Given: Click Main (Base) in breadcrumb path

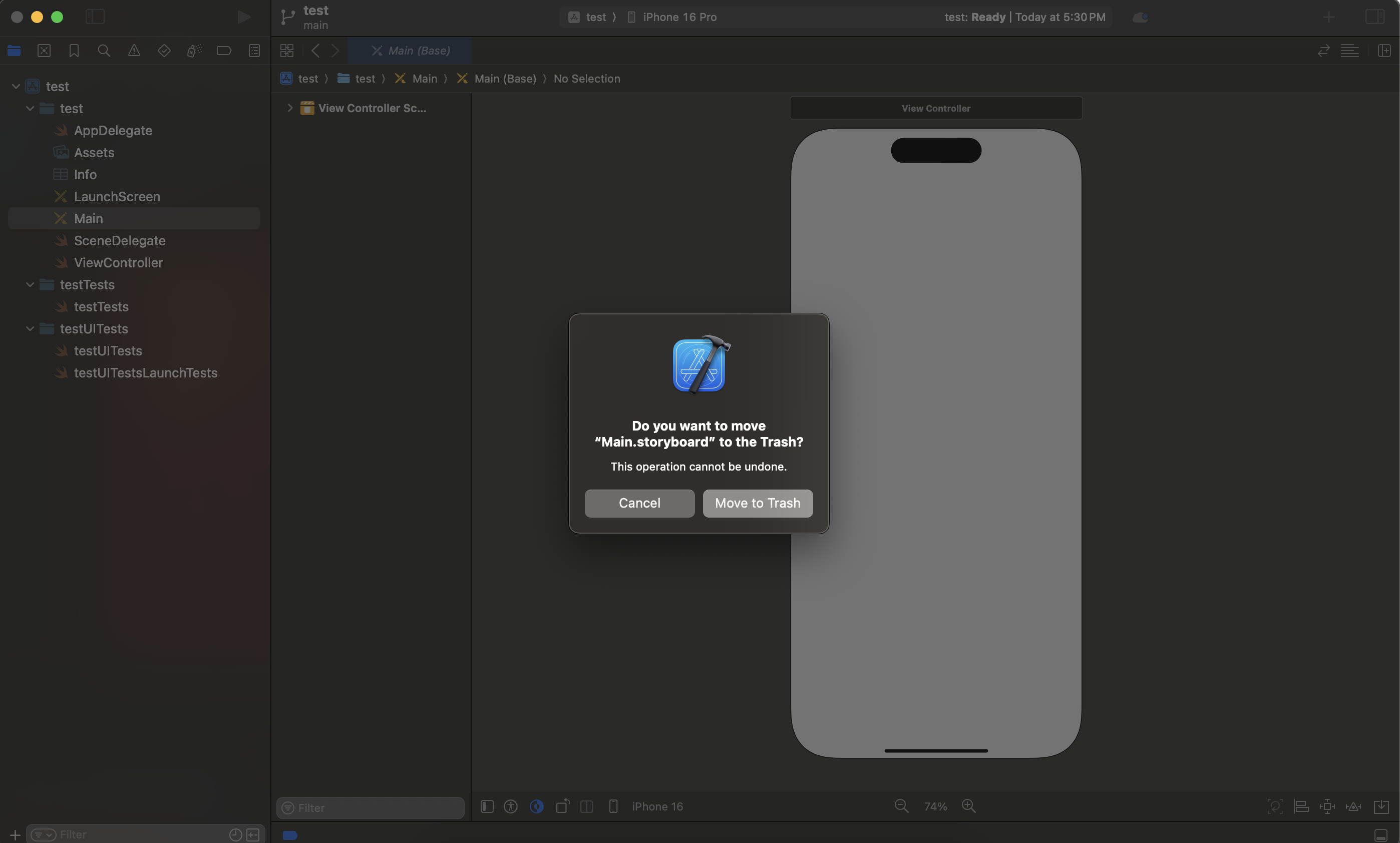Looking at the screenshot, I should click(x=505, y=79).
